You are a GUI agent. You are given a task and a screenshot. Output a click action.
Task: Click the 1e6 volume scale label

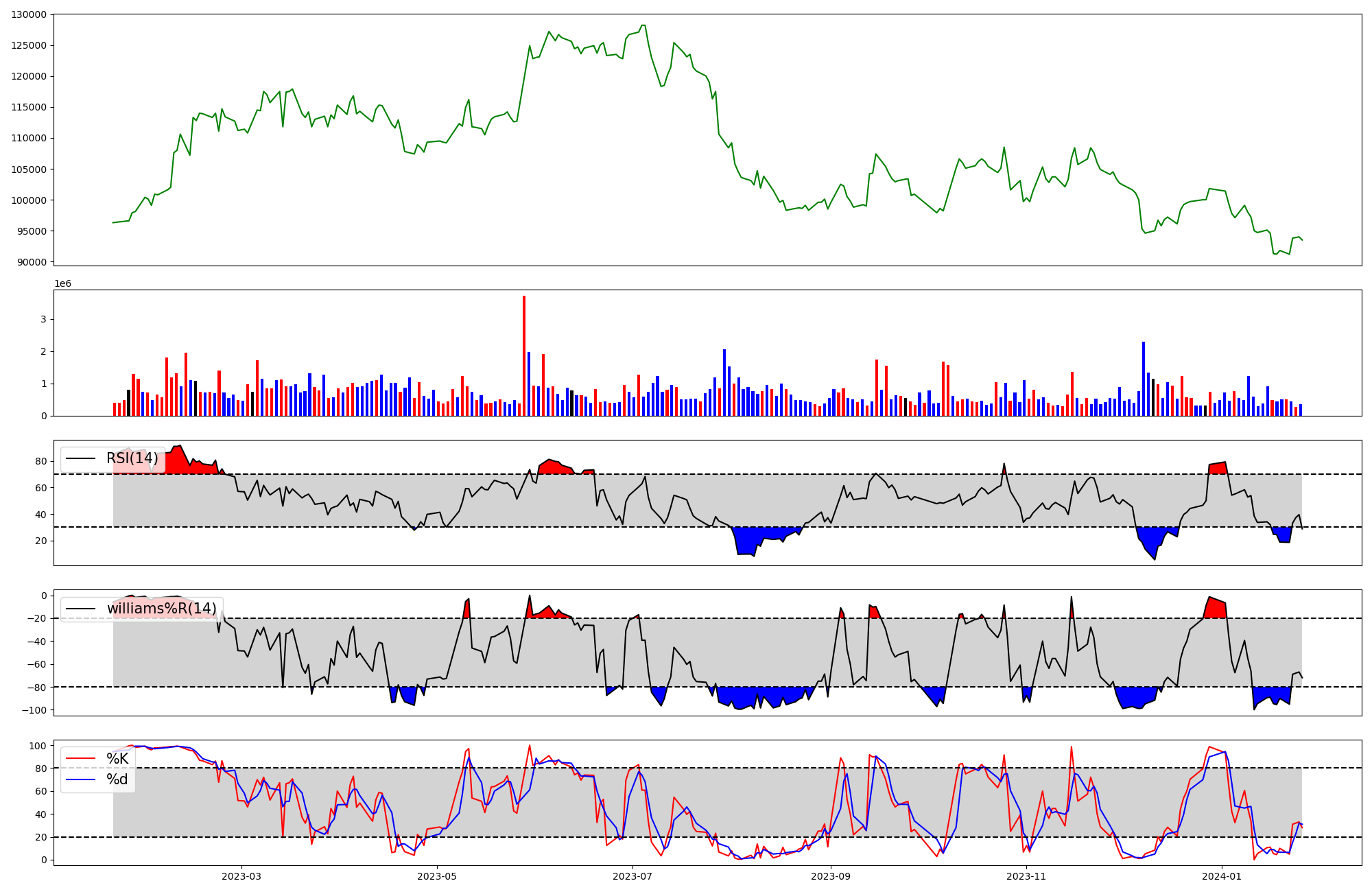(x=62, y=284)
